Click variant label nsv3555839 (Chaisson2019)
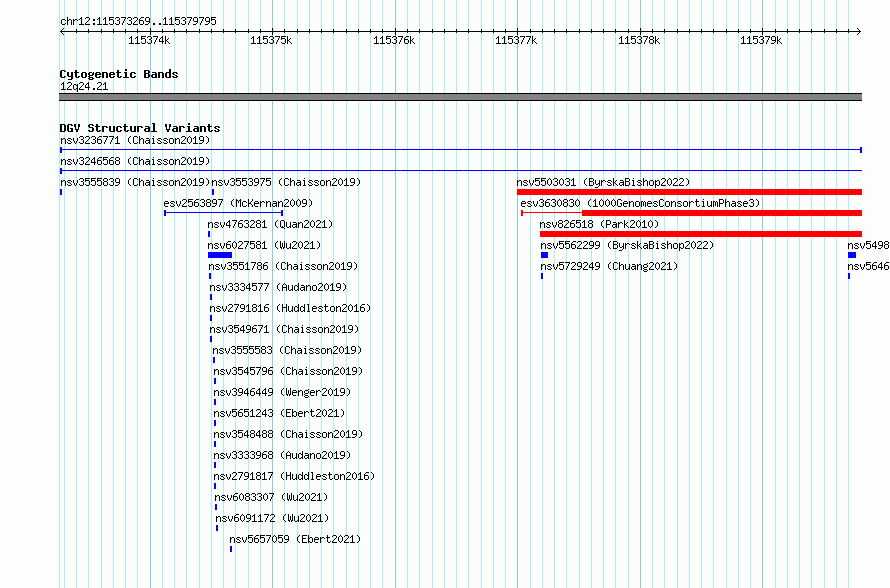 pyautogui.click(x=135, y=182)
